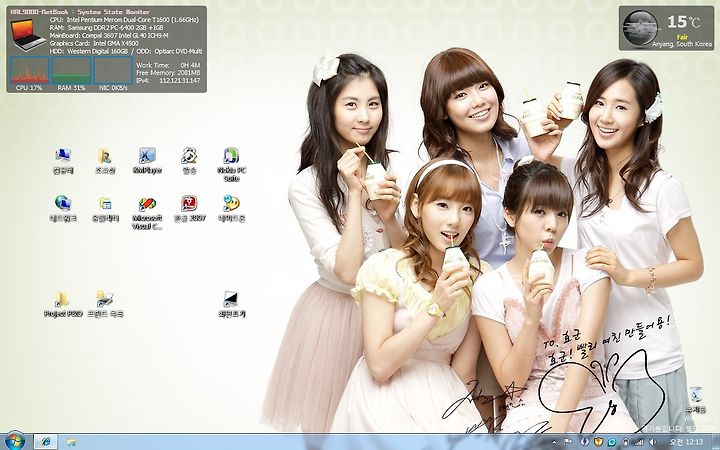
Task: Click the Internet Explorer taskbar button
Action: point(45,442)
